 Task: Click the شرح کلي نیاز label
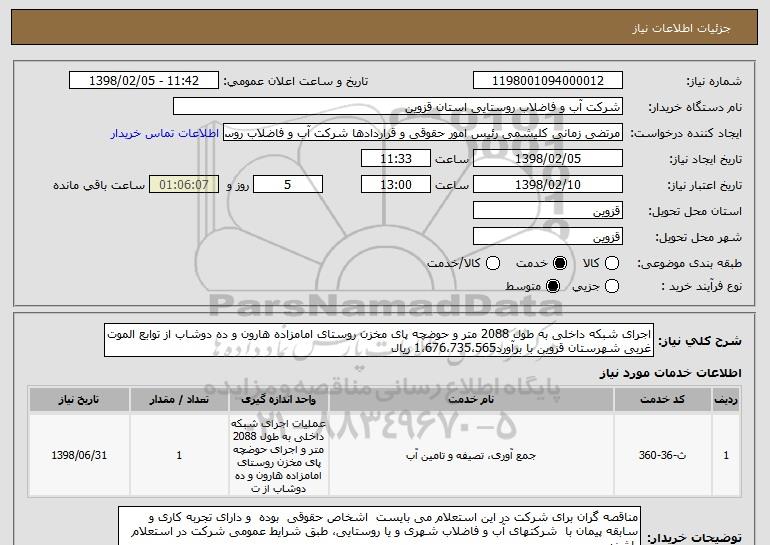coord(700,341)
